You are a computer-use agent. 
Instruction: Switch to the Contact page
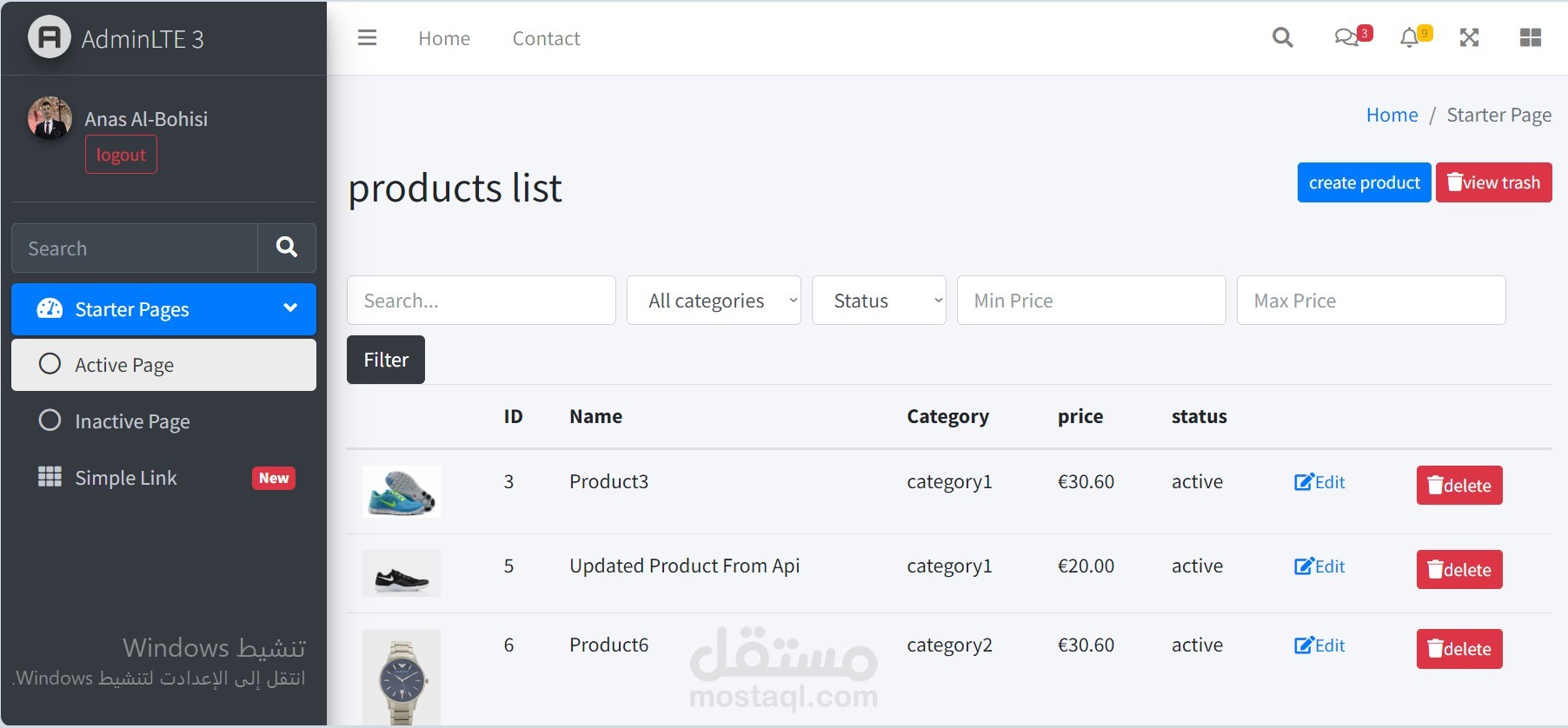click(x=546, y=37)
